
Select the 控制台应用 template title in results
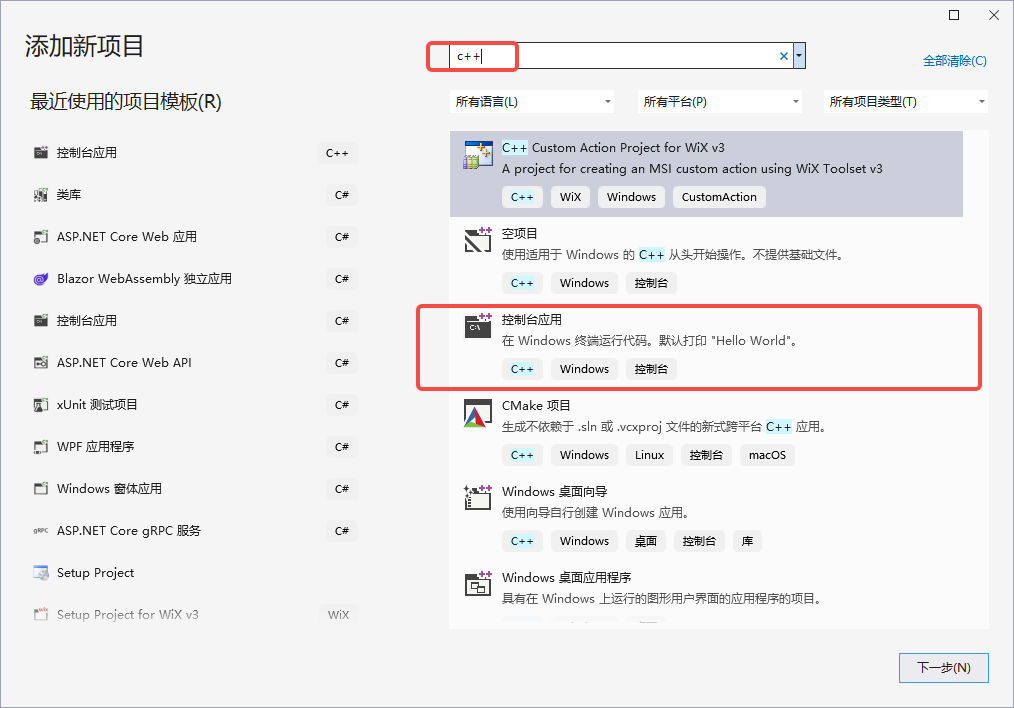click(x=532, y=319)
